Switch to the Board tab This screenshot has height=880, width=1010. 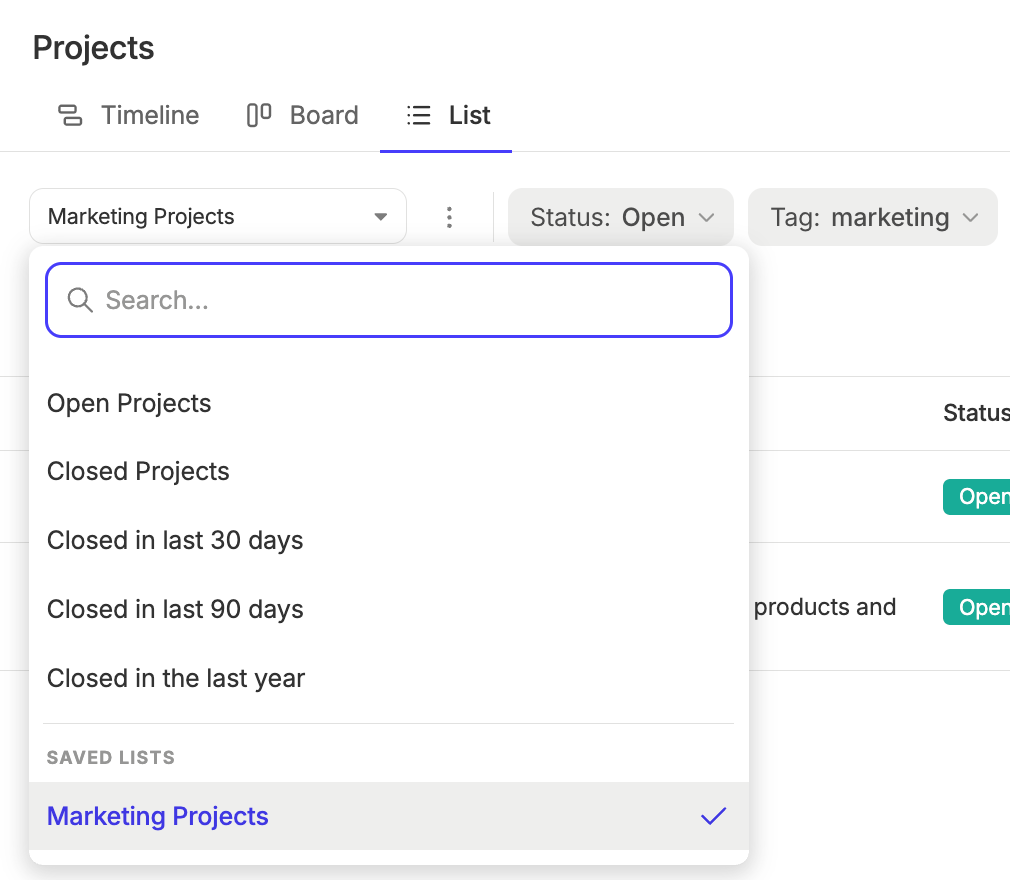click(303, 115)
